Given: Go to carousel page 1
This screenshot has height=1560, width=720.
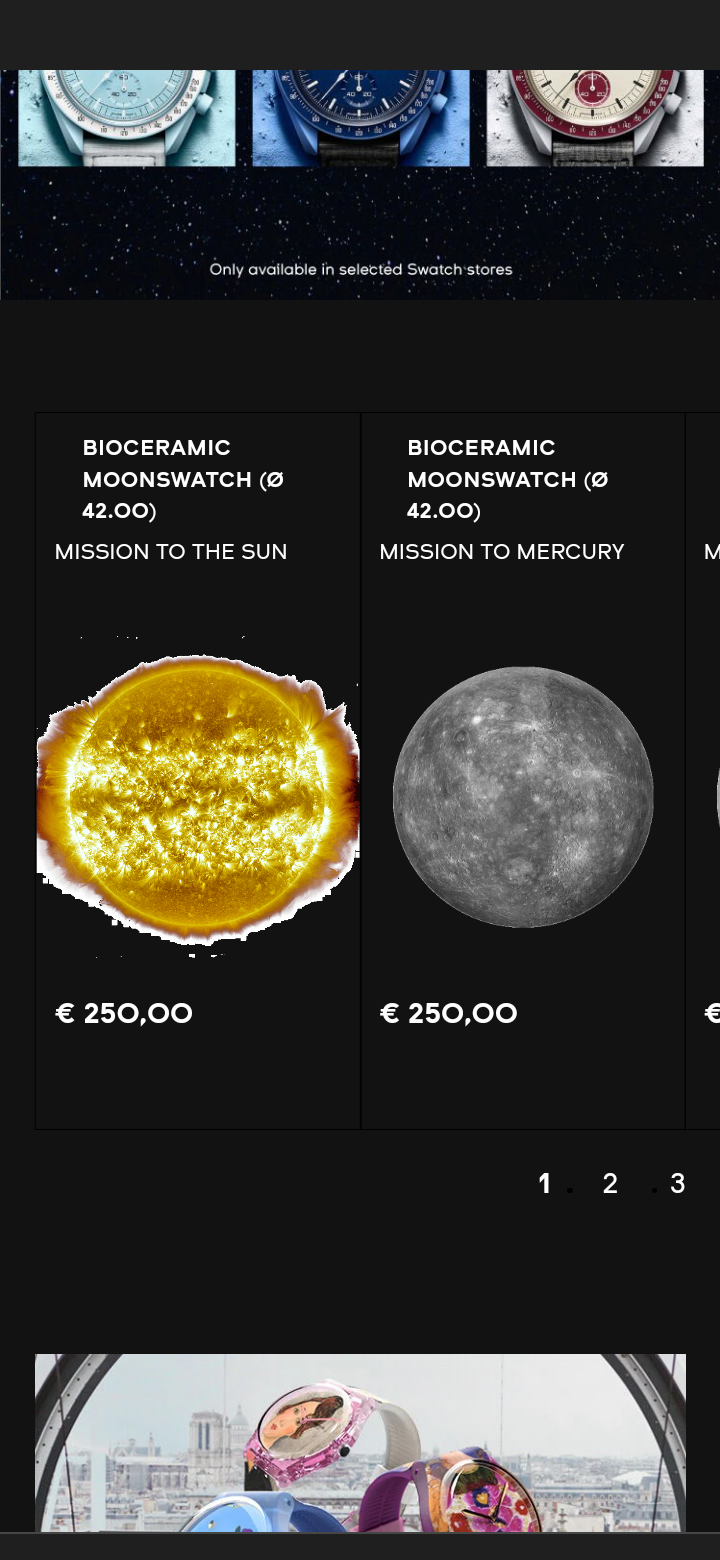Looking at the screenshot, I should point(545,1184).
